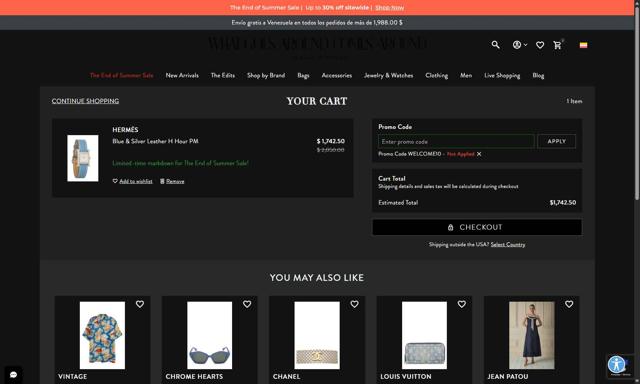Open the Louis Vuitton wallet thumbnail

click(x=424, y=335)
